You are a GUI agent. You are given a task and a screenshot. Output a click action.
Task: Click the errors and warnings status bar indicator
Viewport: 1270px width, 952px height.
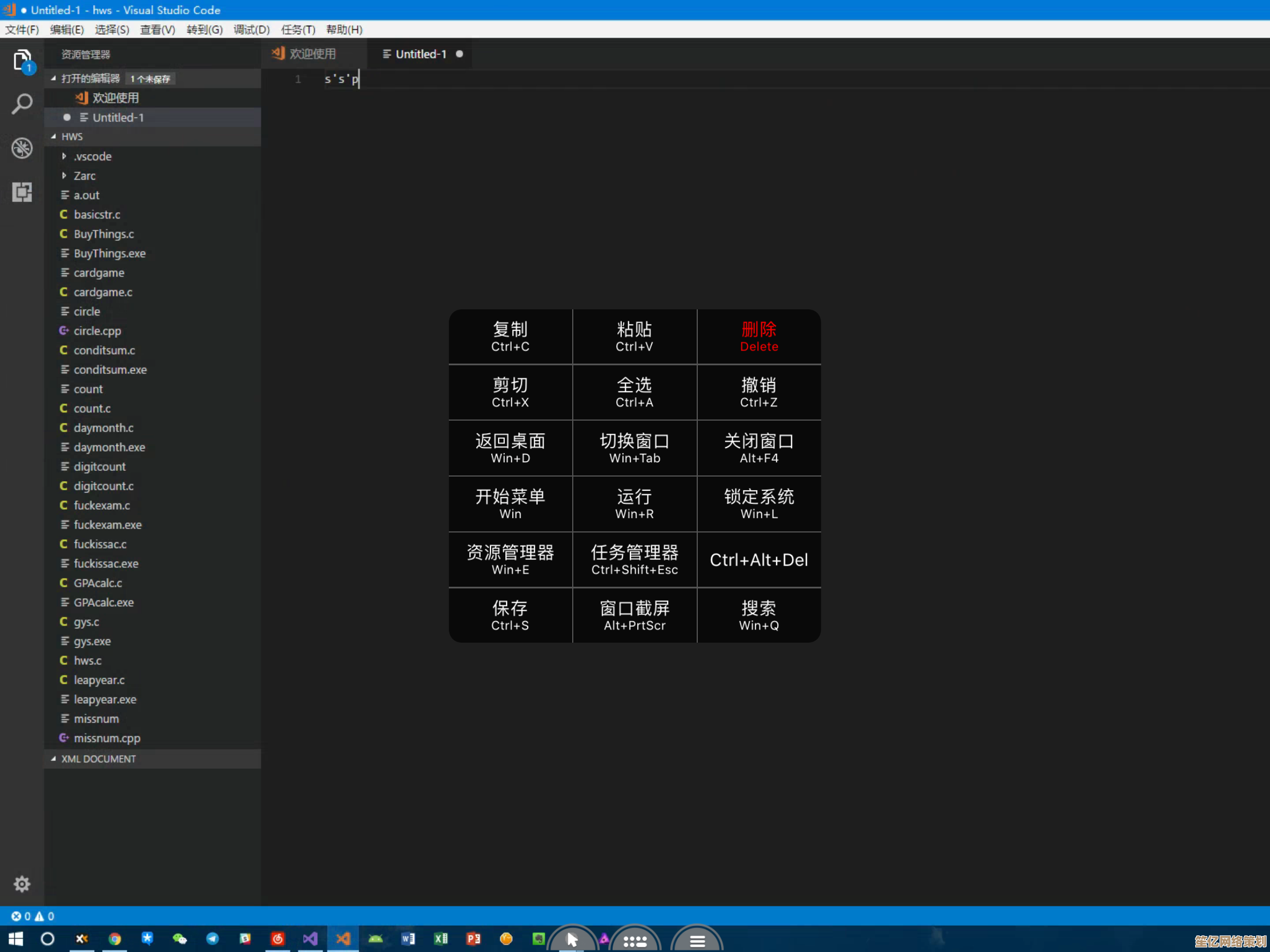[x=33, y=917]
